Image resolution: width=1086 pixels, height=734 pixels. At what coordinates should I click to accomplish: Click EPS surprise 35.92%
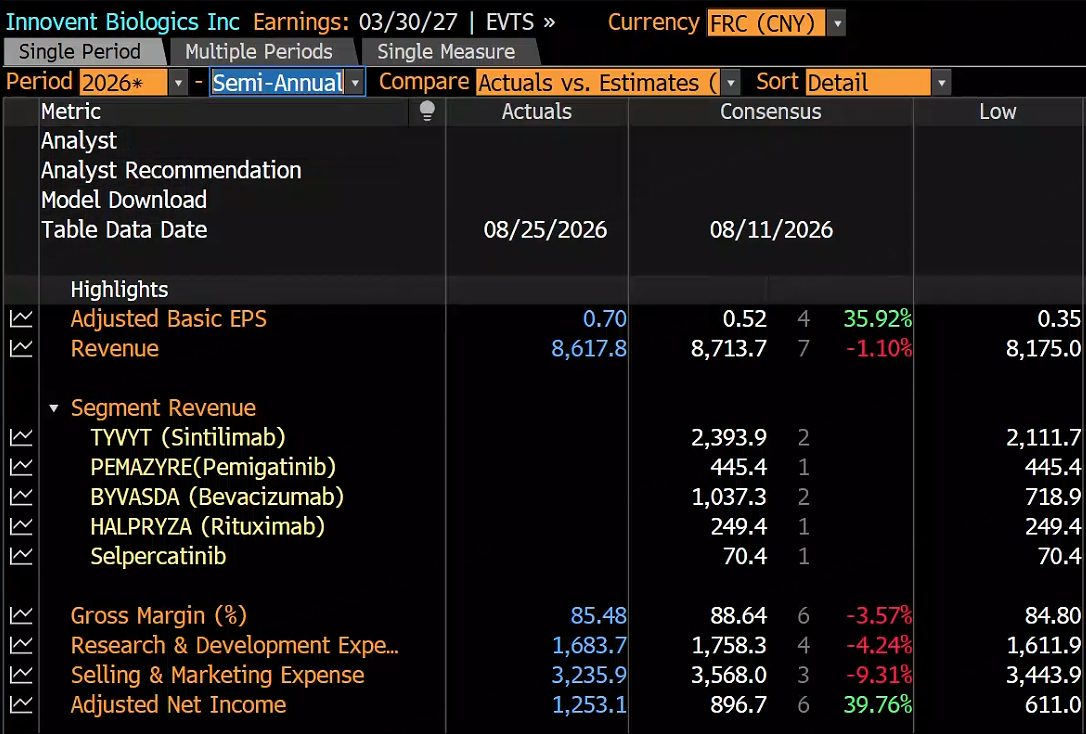coord(878,319)
